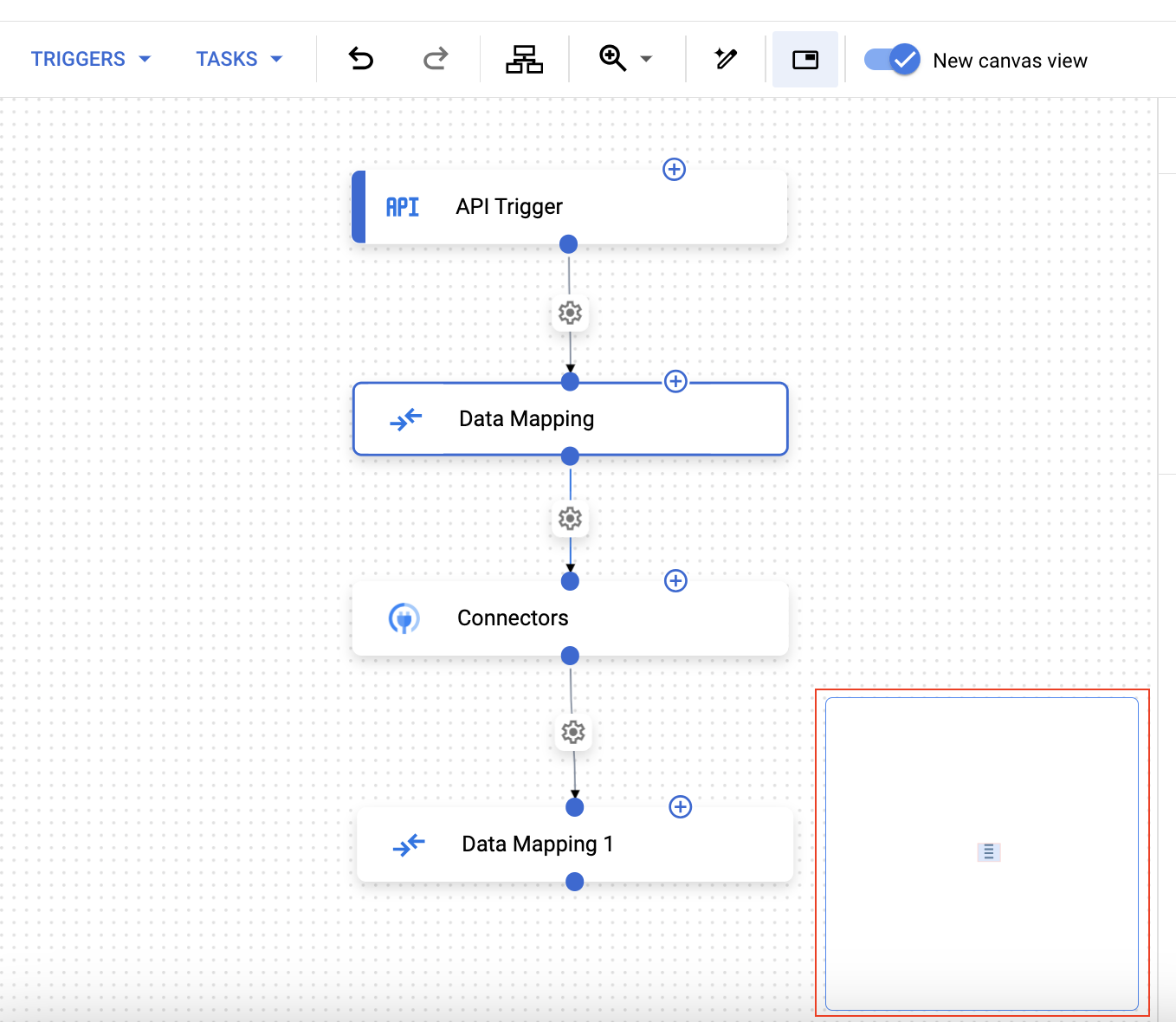Toggle the minimap panel button
Viewport: 1176px width, 1022px height.
tap(805, 59)
